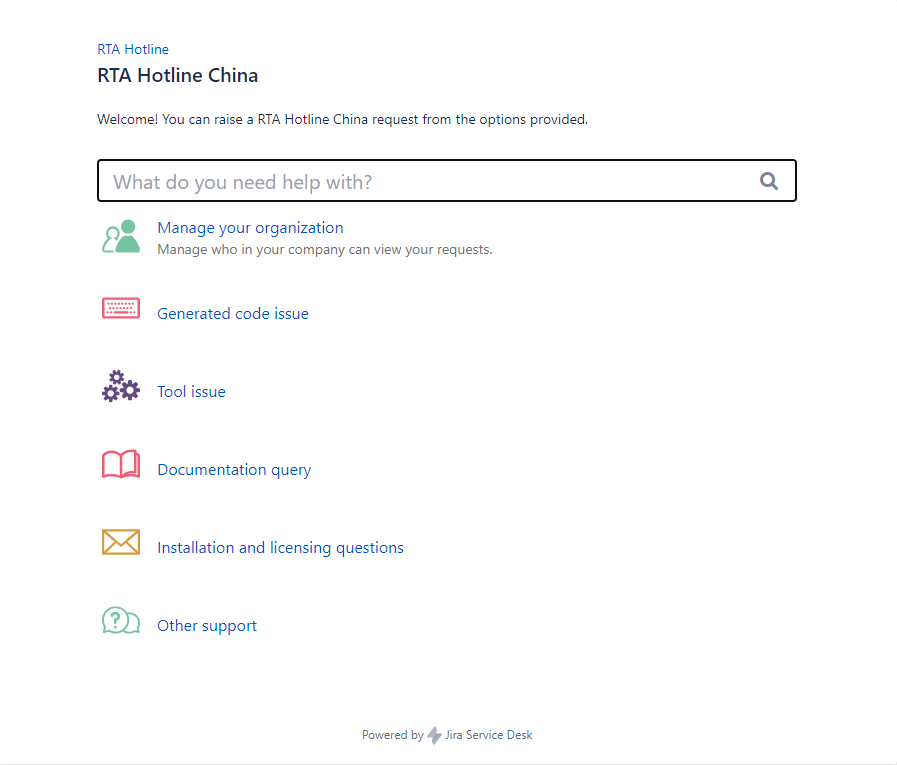Select the Other support request type

207,626
